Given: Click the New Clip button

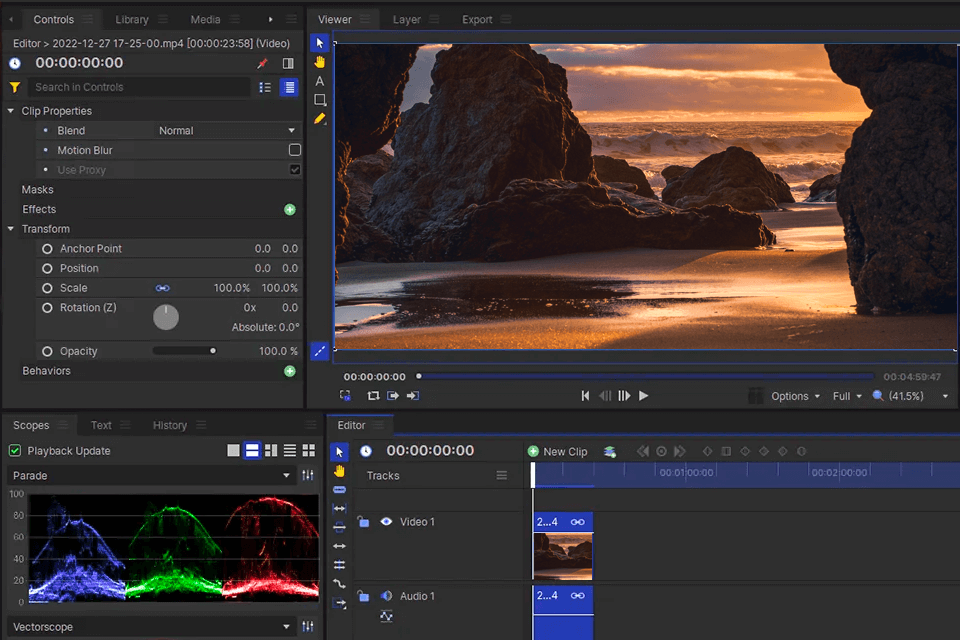Looking at the screenshot, I should 558,451.
